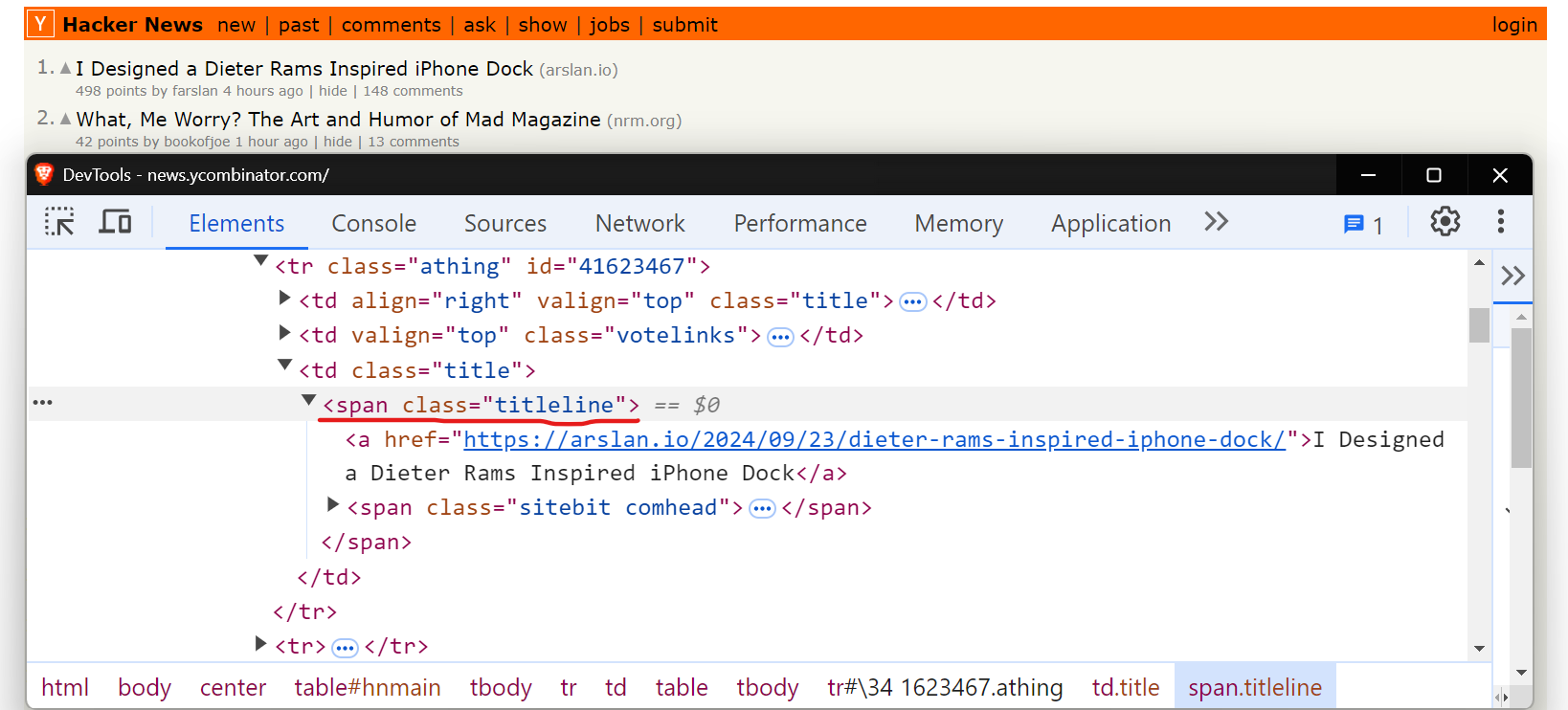Open the Performance tab
1568x710 pixels.
point(800,224)
